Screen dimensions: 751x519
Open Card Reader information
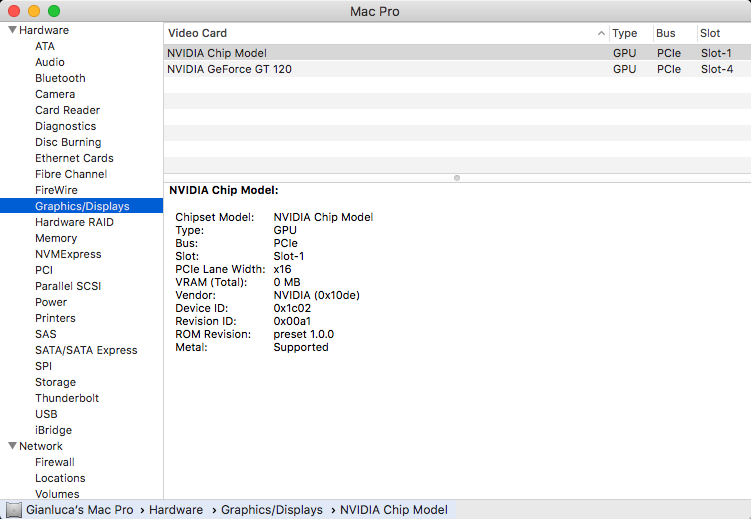68,110
